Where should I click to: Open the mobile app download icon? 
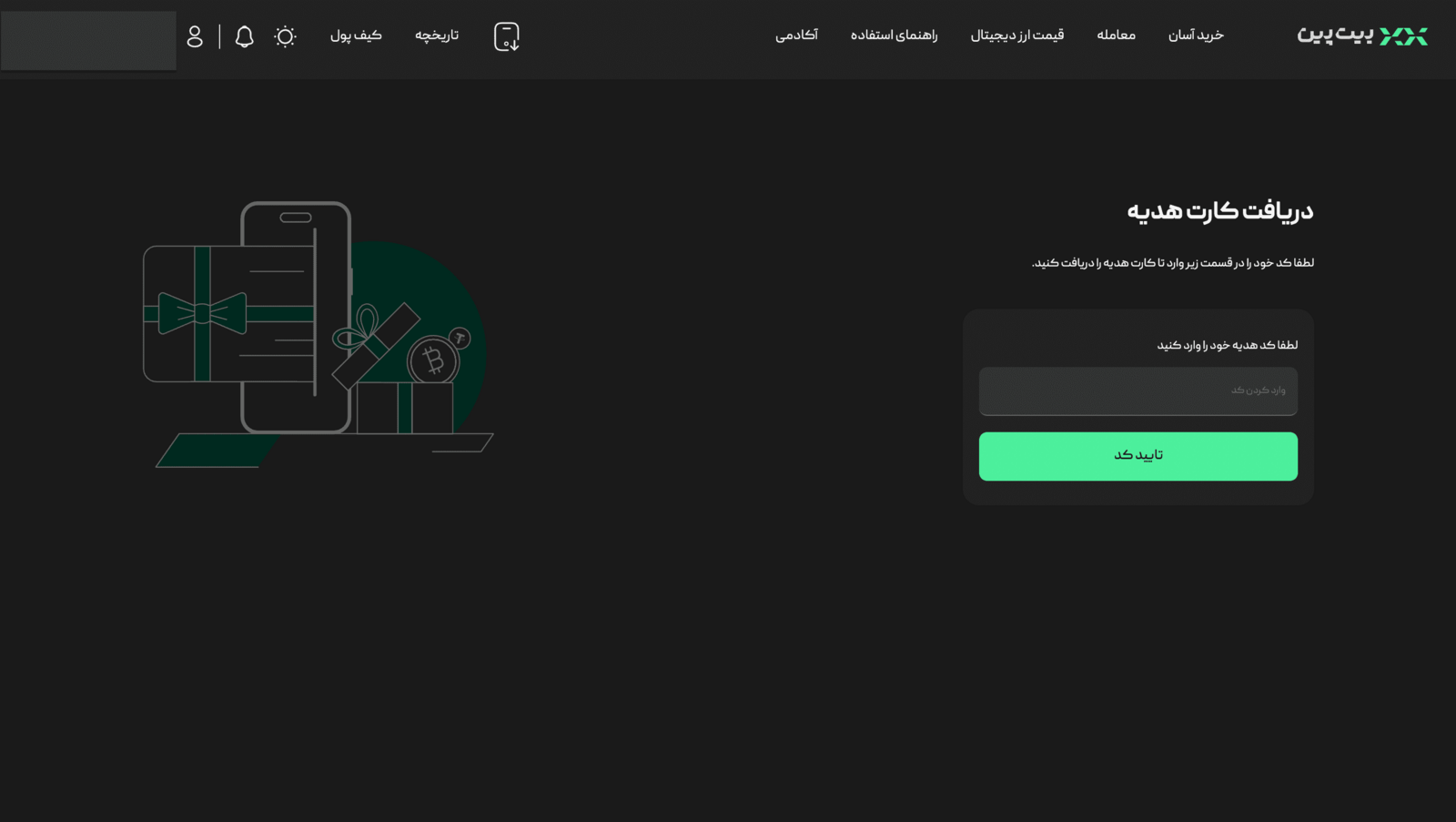[506, 36]
